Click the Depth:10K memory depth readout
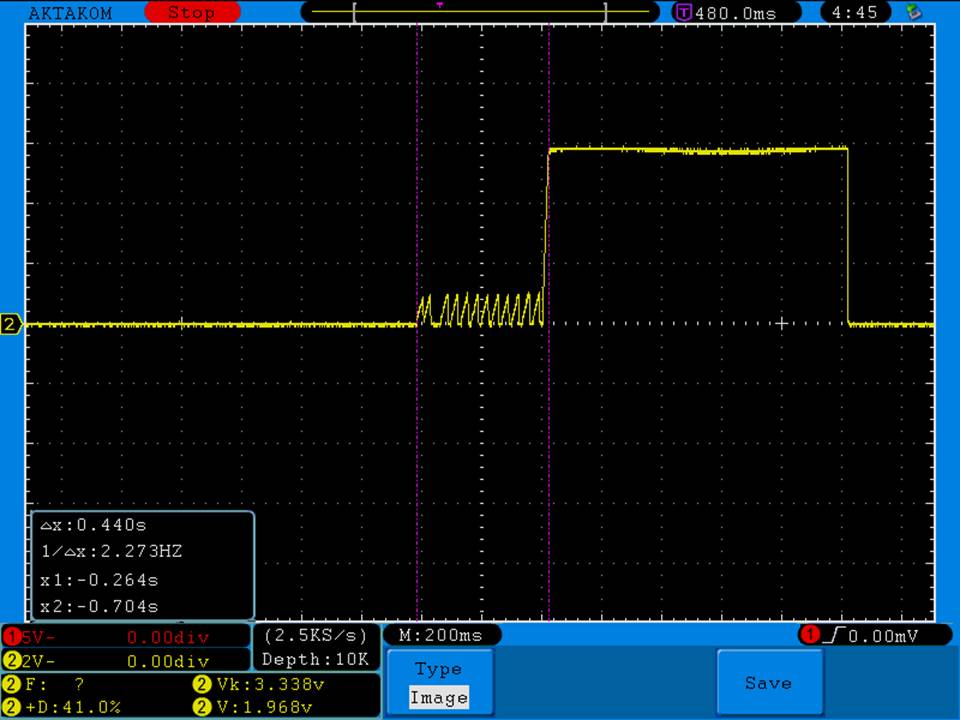Image resolution: width=960 pixels, height=720 pixels. [x=315, y=659]
